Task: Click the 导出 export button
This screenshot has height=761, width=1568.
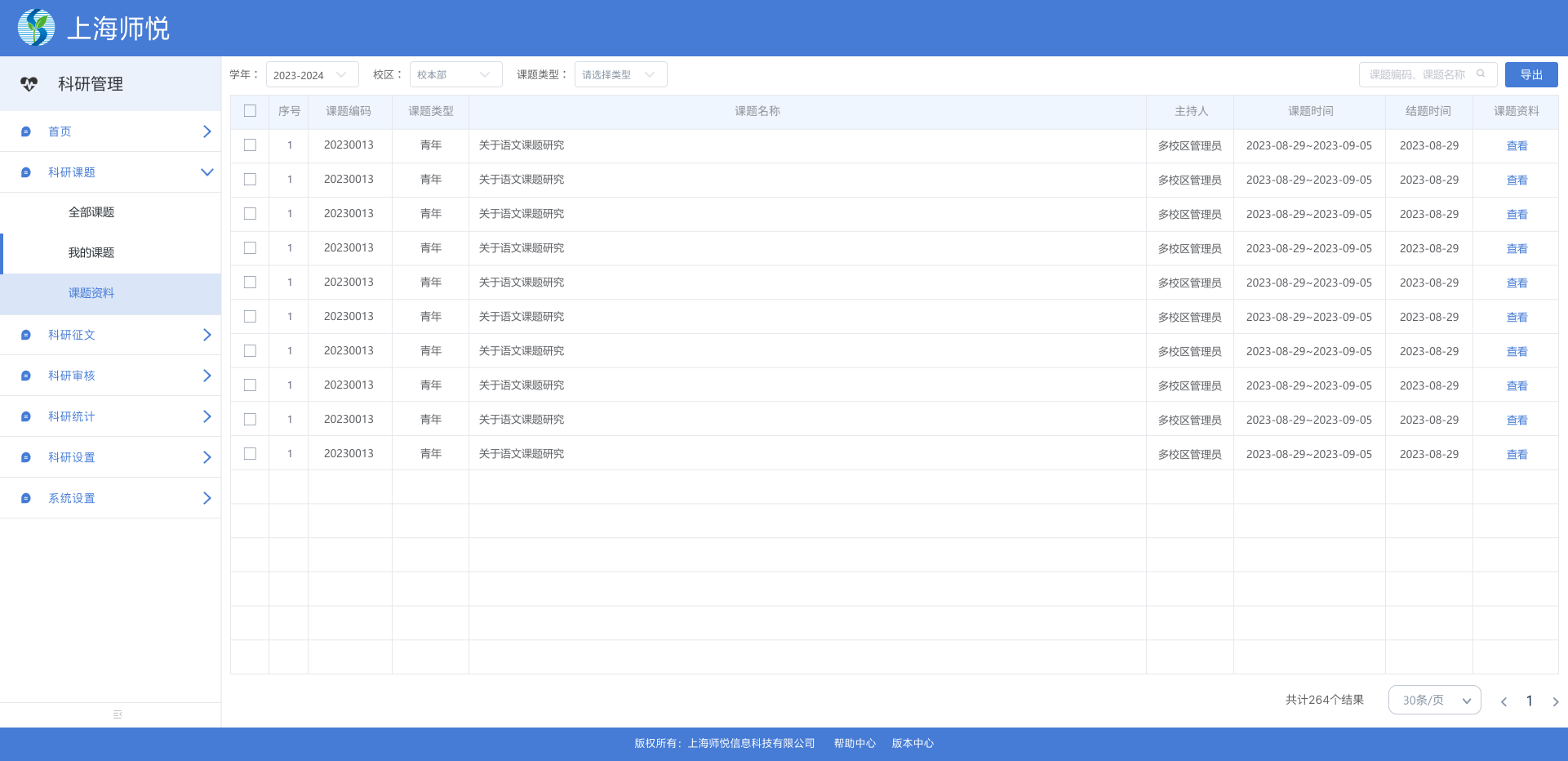Action: (1530, 75)
